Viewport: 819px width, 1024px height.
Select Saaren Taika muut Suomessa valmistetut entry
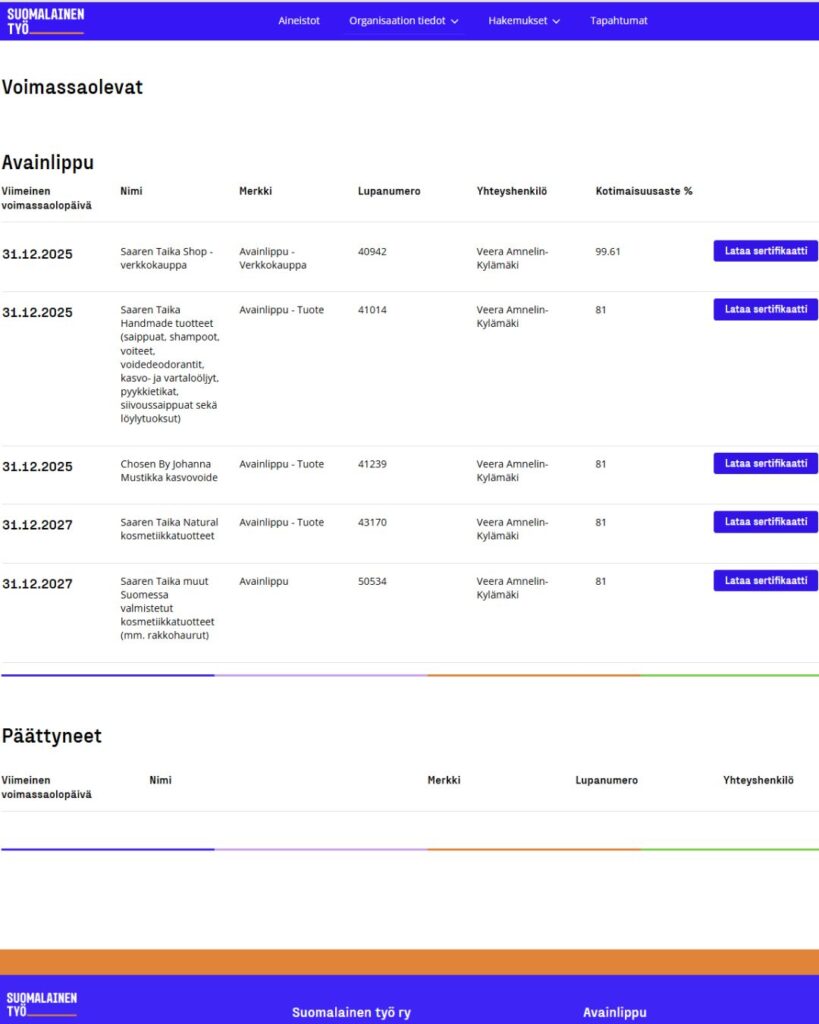pyautogui.click(x=167, y=608)
